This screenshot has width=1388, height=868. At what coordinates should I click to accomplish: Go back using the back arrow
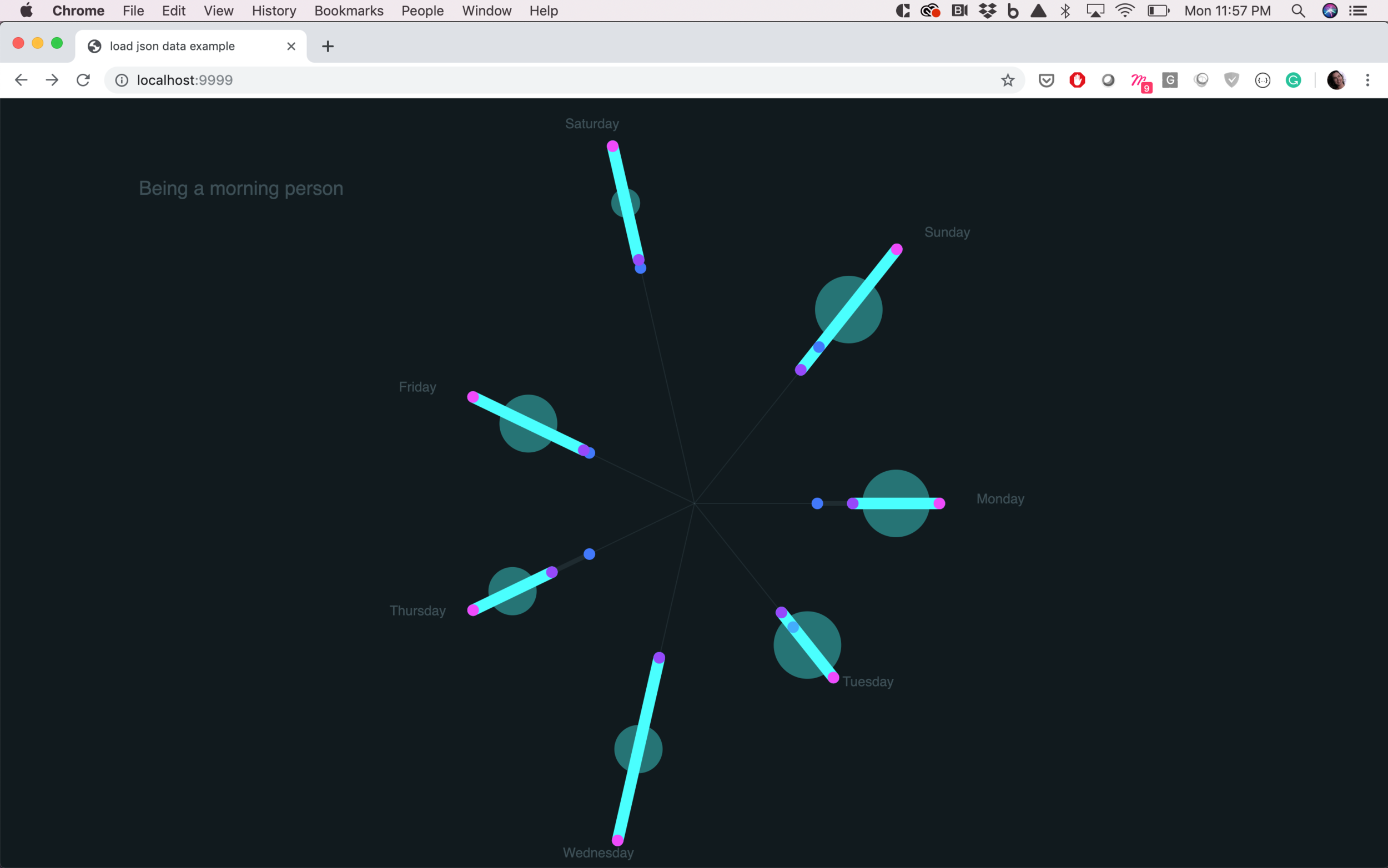pos(21,80)
